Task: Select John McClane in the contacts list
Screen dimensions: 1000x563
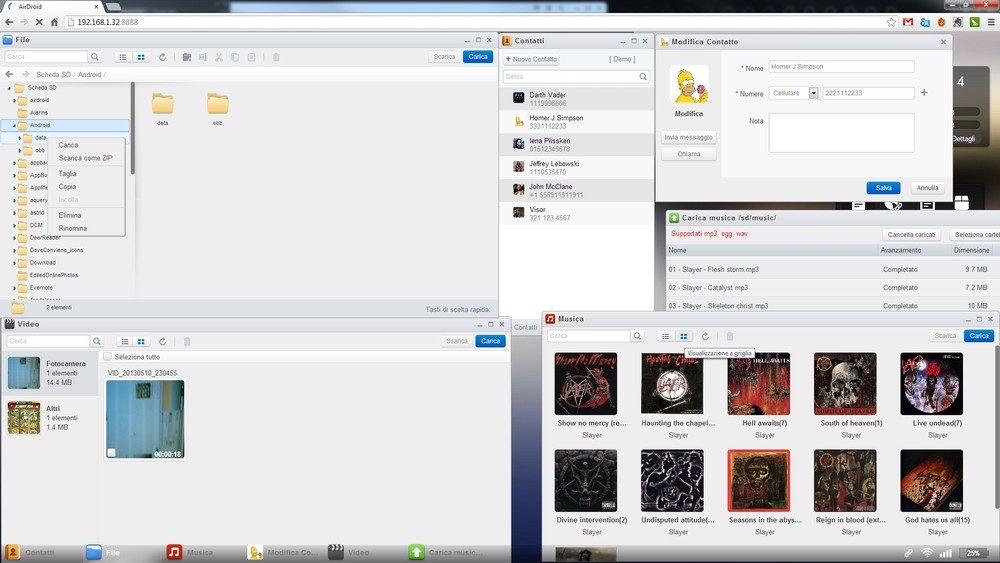Action: 577,191
